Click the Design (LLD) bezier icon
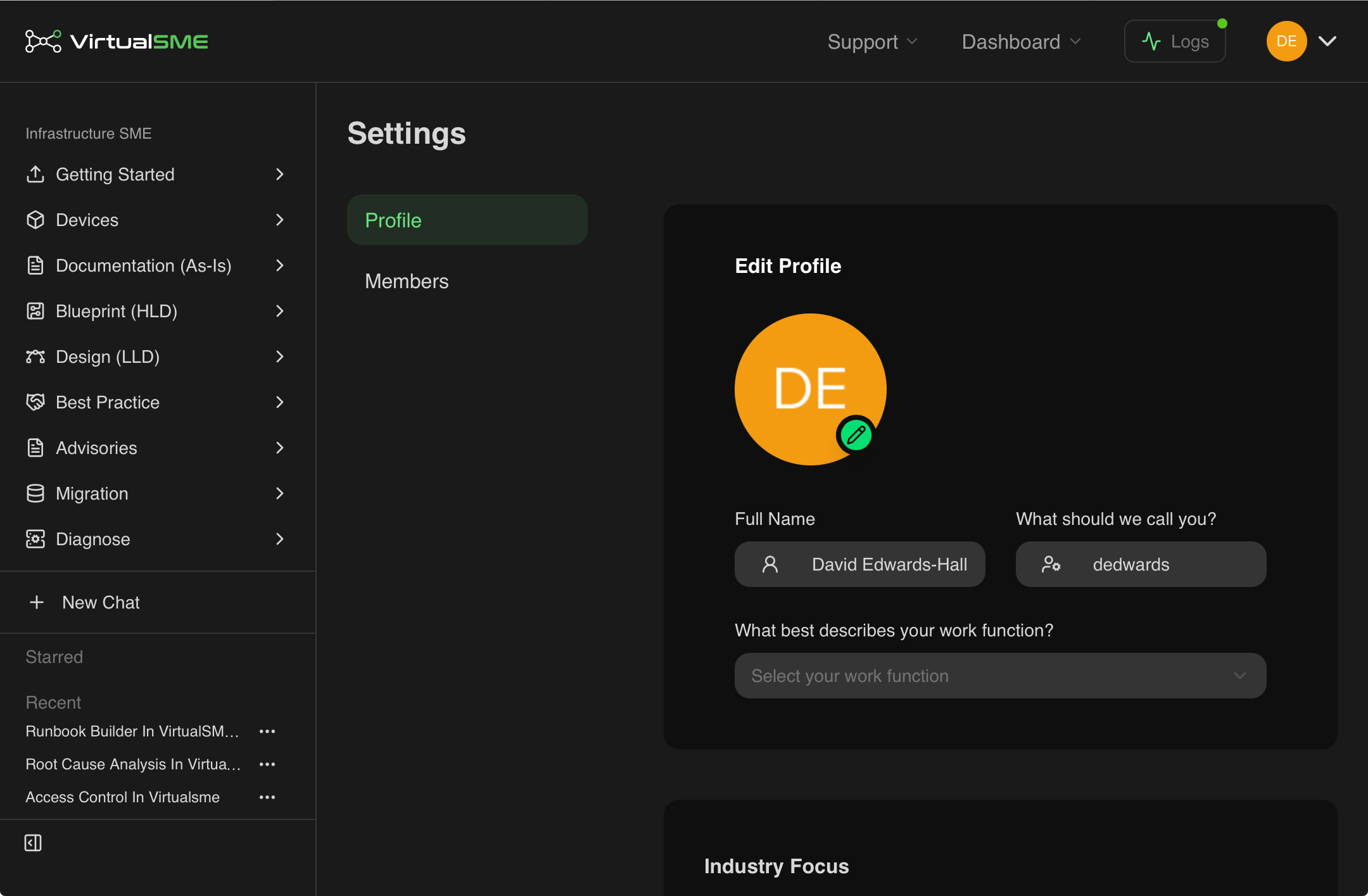The image size is (1368, 896). [35, 357]
